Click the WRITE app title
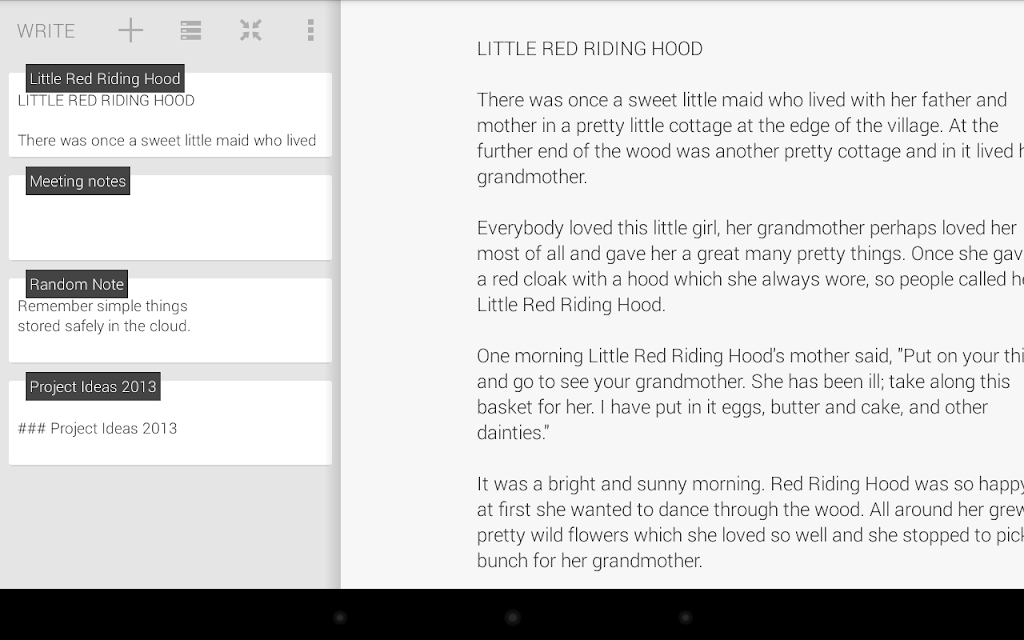Viewport: 1024px width, 640px height. (x=46, y=31)
